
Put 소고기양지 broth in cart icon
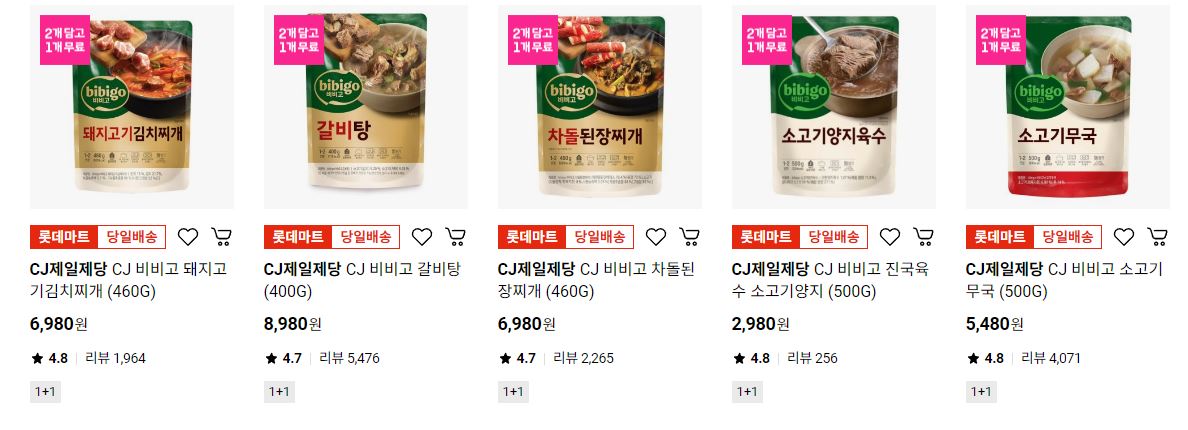924,237
